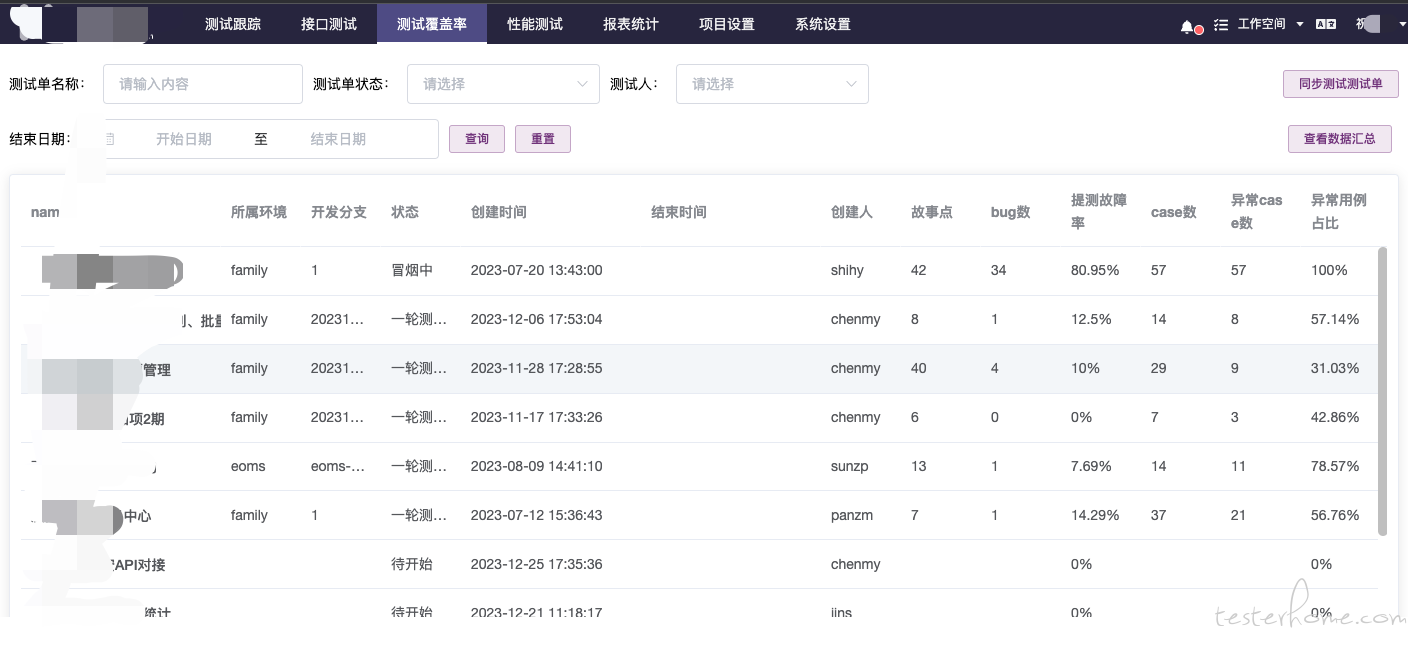Image resolution: width=1408 pixels, height=646 pixels.
Task: Click the 开始日期 date field
Action: point(184,139)
